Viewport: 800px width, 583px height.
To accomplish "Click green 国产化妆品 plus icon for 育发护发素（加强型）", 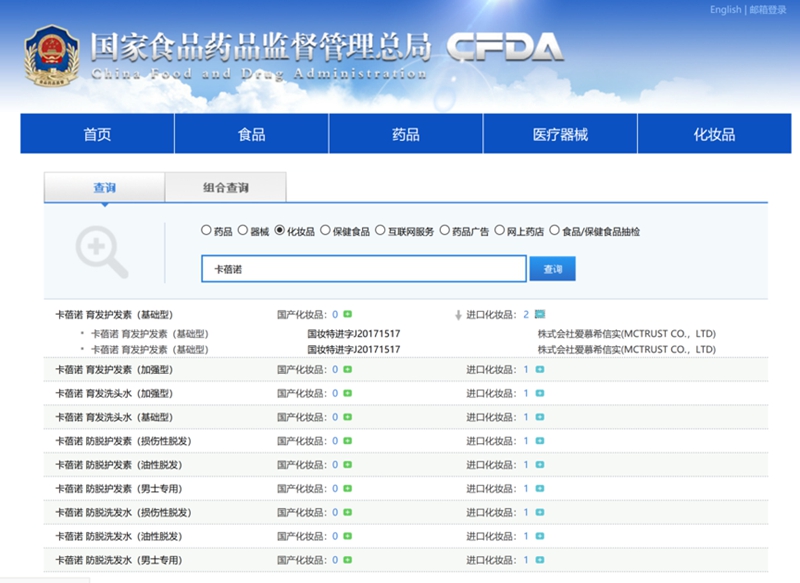I will (x=347, y=369).
